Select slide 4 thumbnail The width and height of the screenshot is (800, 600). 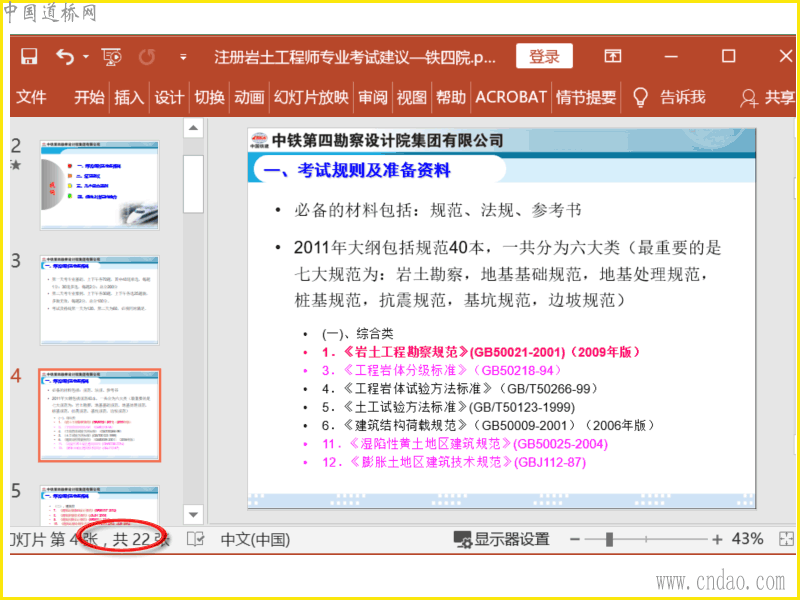(99, 415)
